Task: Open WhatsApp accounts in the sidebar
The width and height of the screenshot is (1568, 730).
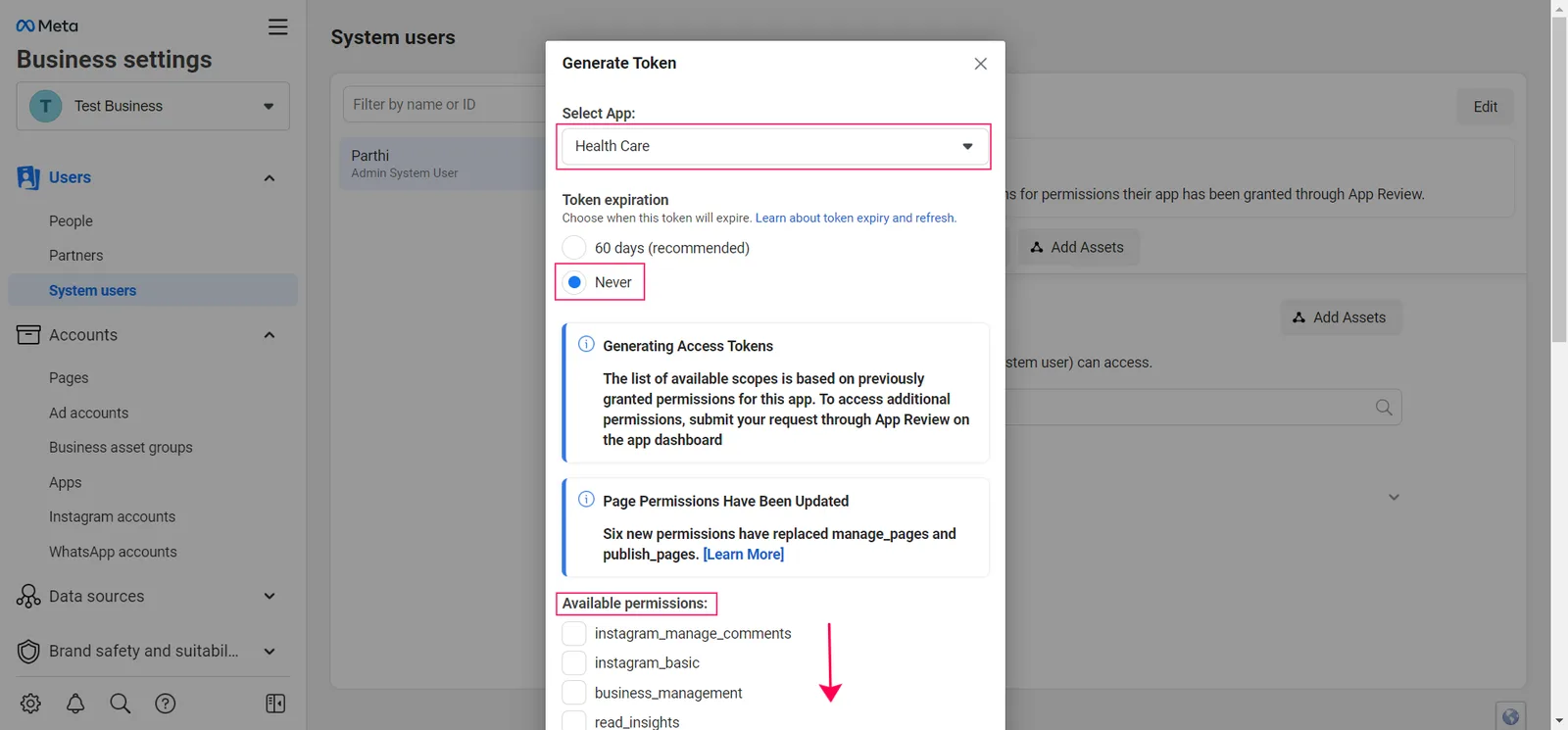Action: [113, 552]
